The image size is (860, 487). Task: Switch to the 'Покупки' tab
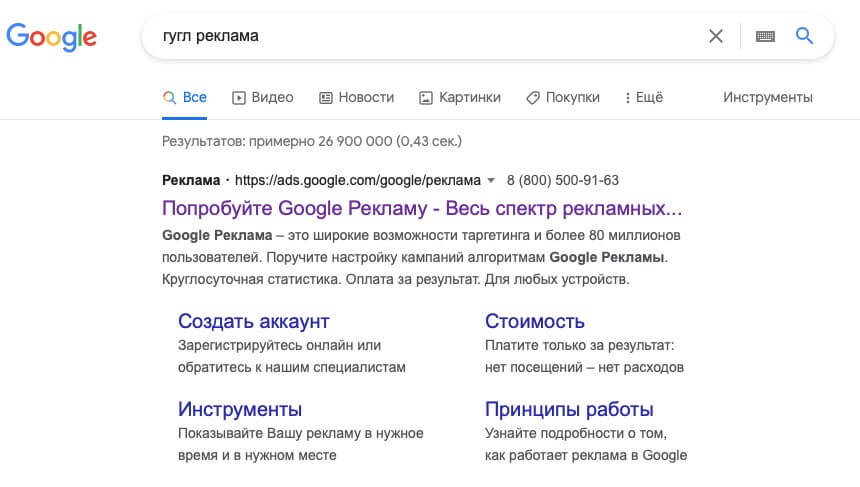click(x=563, y=98)
